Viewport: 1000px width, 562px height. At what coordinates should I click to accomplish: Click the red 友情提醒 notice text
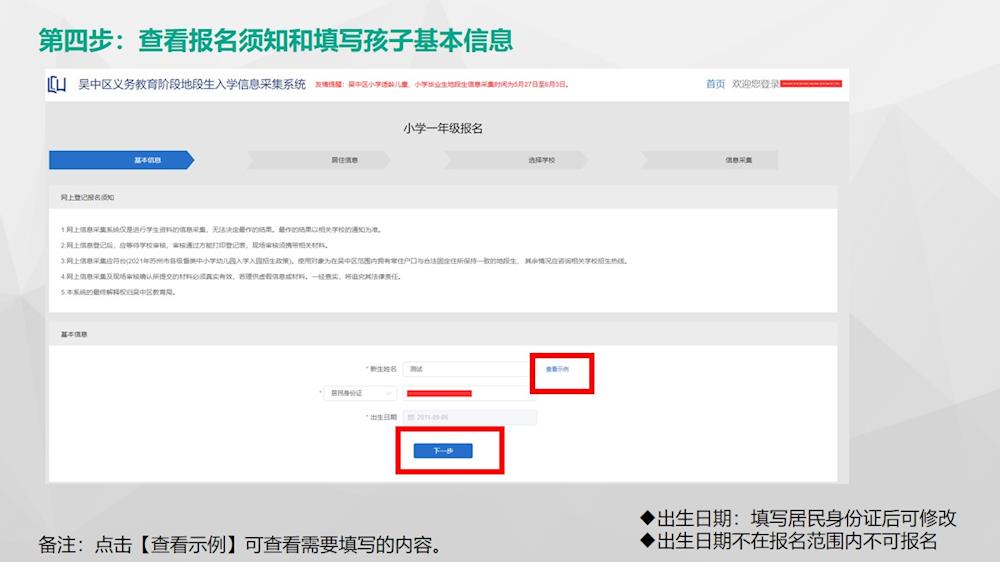tap(441, 84)
